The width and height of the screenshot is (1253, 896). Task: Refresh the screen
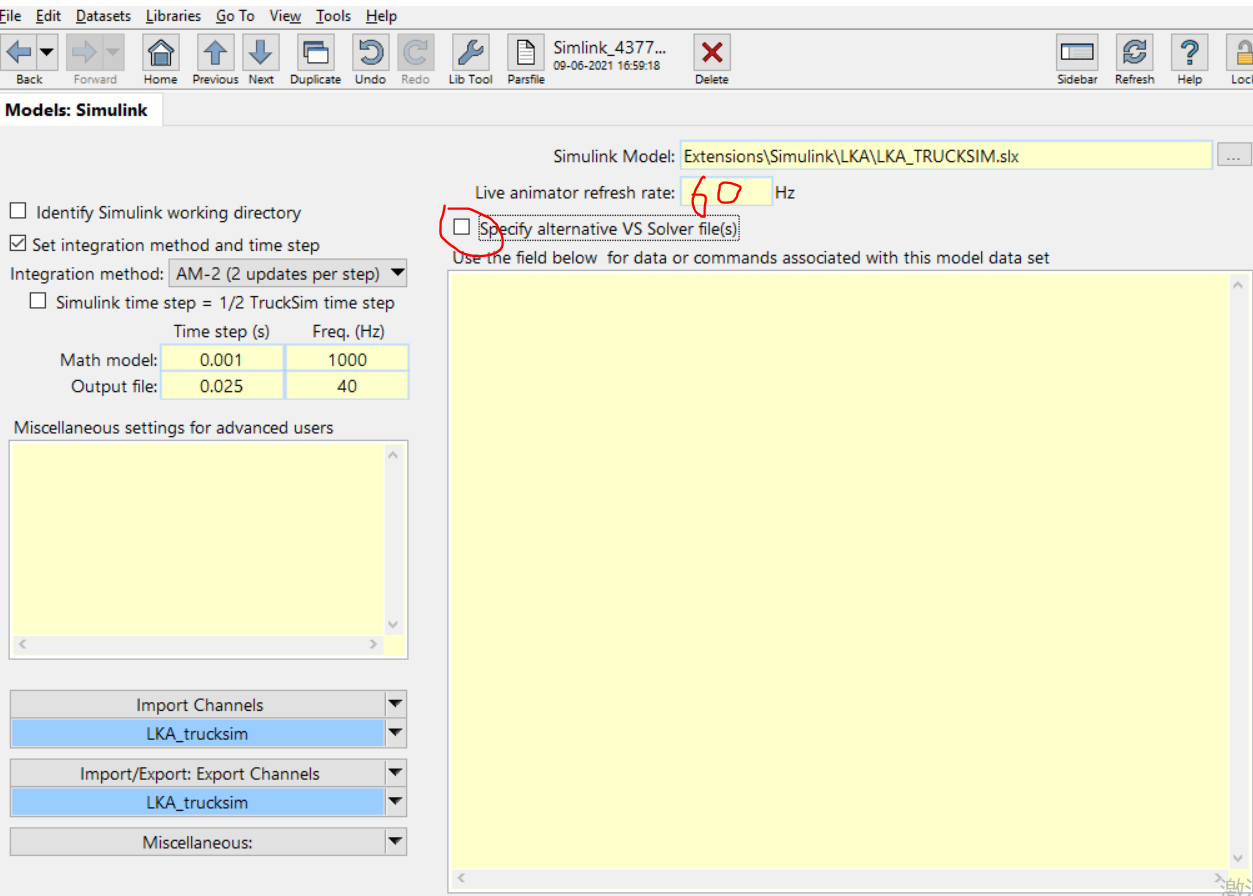1135,52
